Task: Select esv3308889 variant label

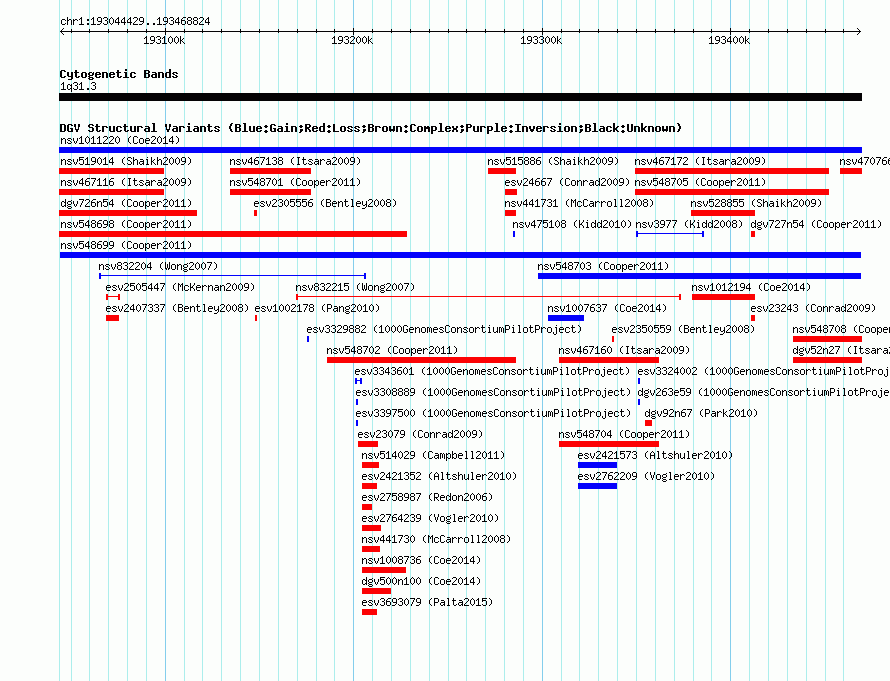Action: (x=493, y=392)
